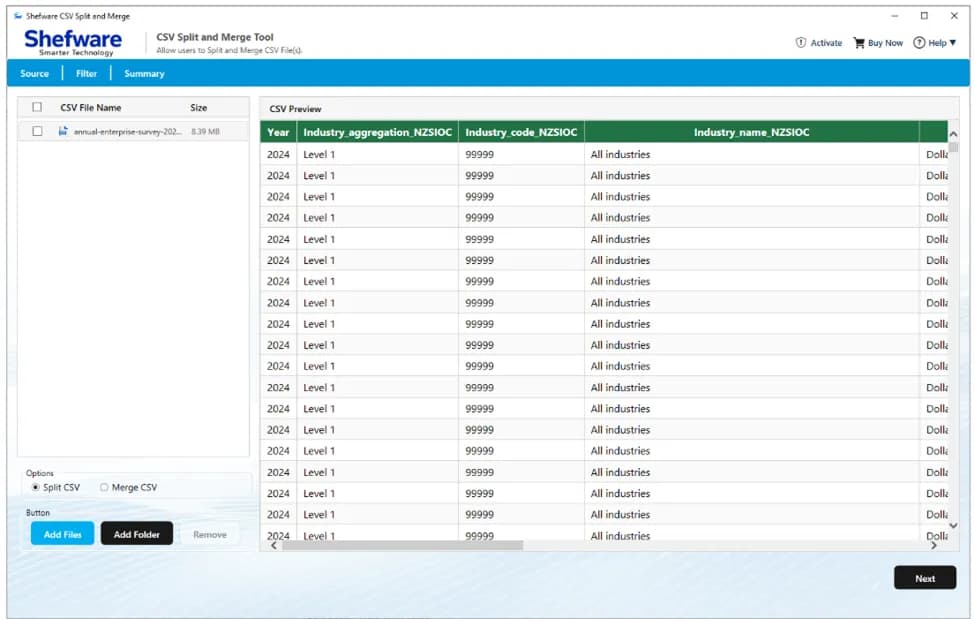Click the 8.39 MB file size value
Screen dimensions: 975x619
coord(205,131)
